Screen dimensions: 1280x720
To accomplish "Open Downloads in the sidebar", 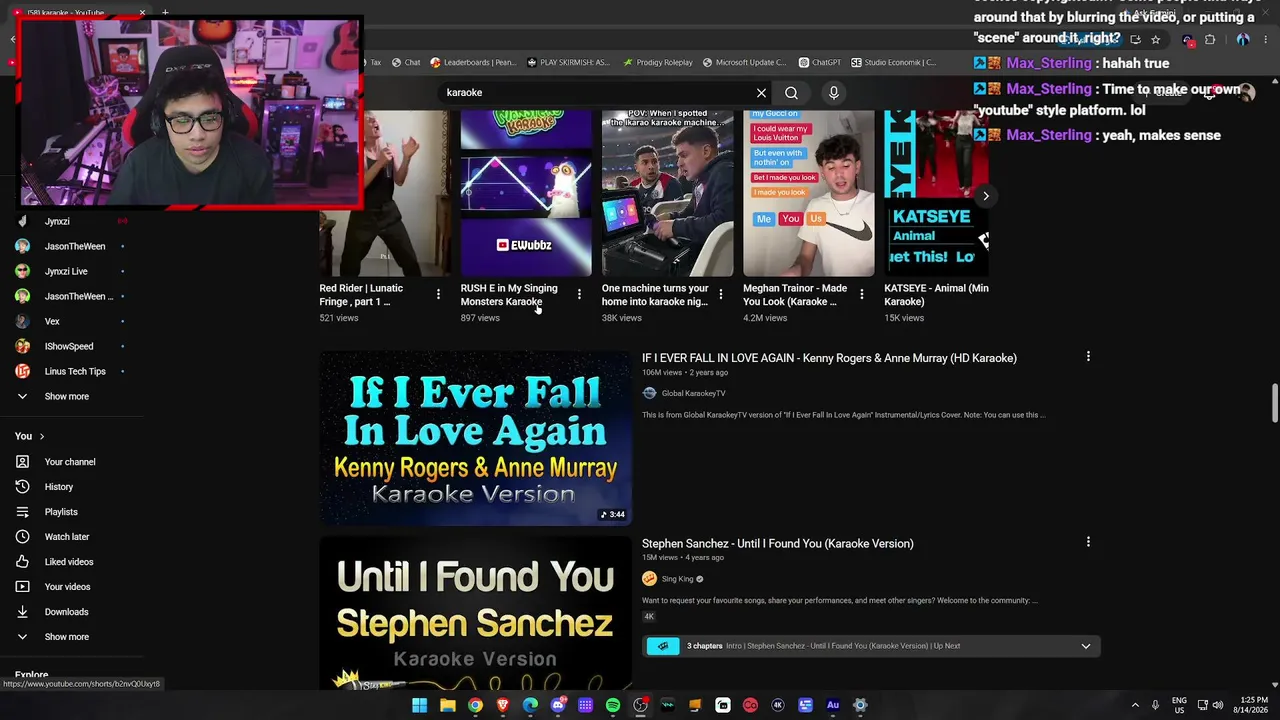I will coord(66,612).
